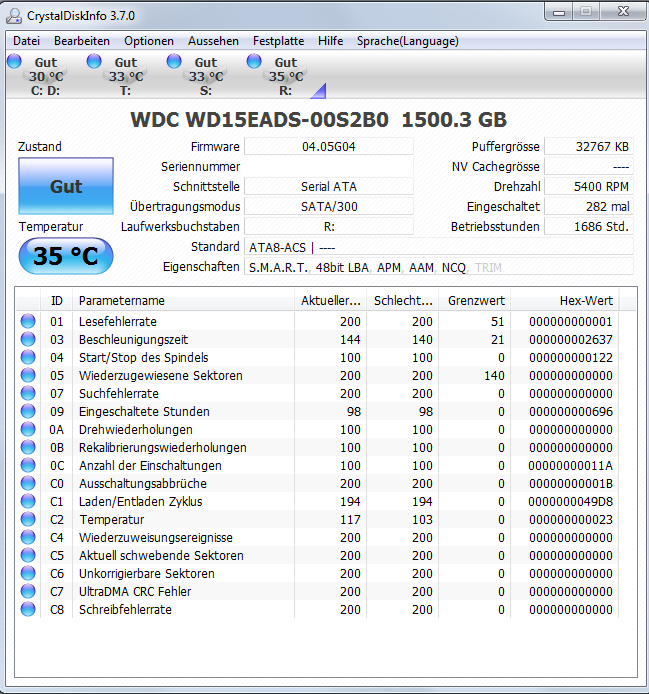Click the NV Cachegrösse field

[x=589, y=167]
